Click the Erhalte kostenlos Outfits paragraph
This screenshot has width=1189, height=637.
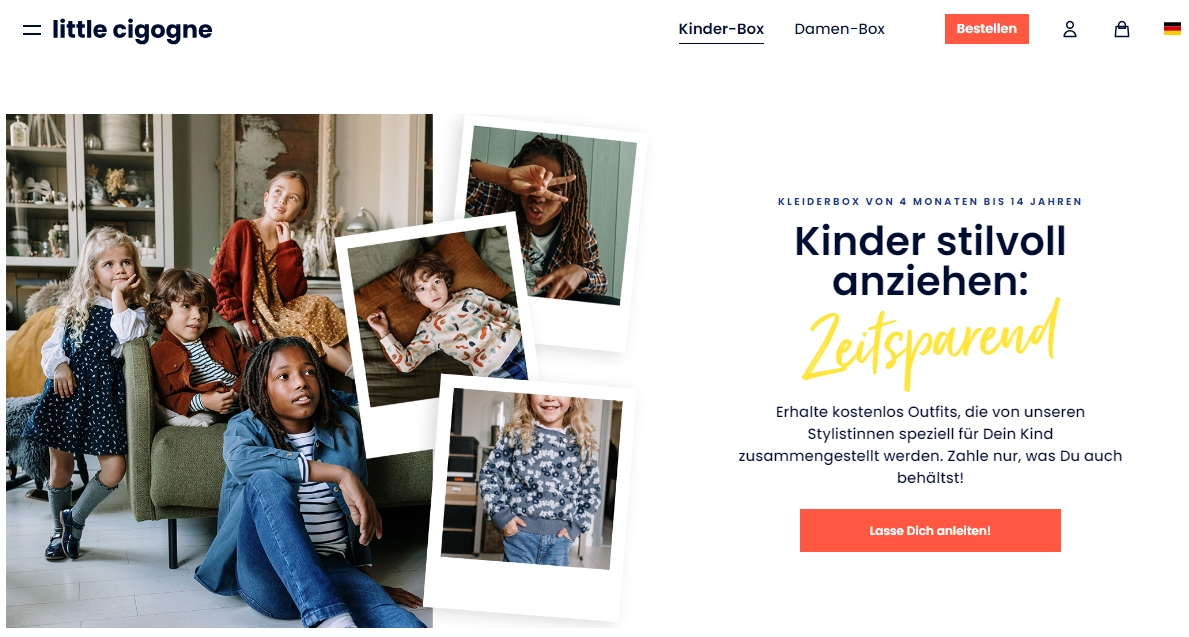point(930,444)
